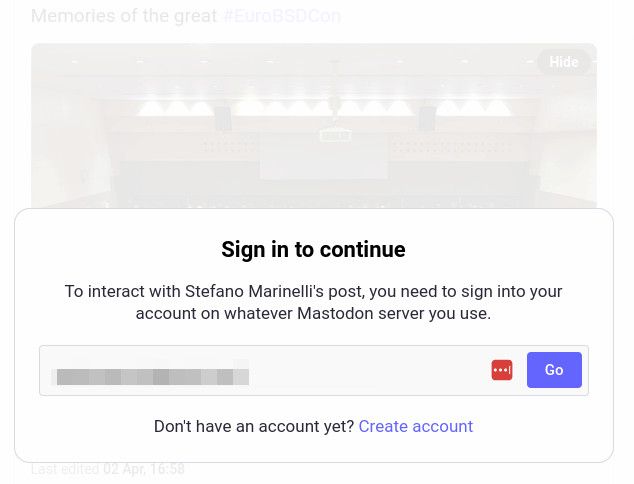Click the "02 Apr, 16:58" date text

[x=143, y=469]
